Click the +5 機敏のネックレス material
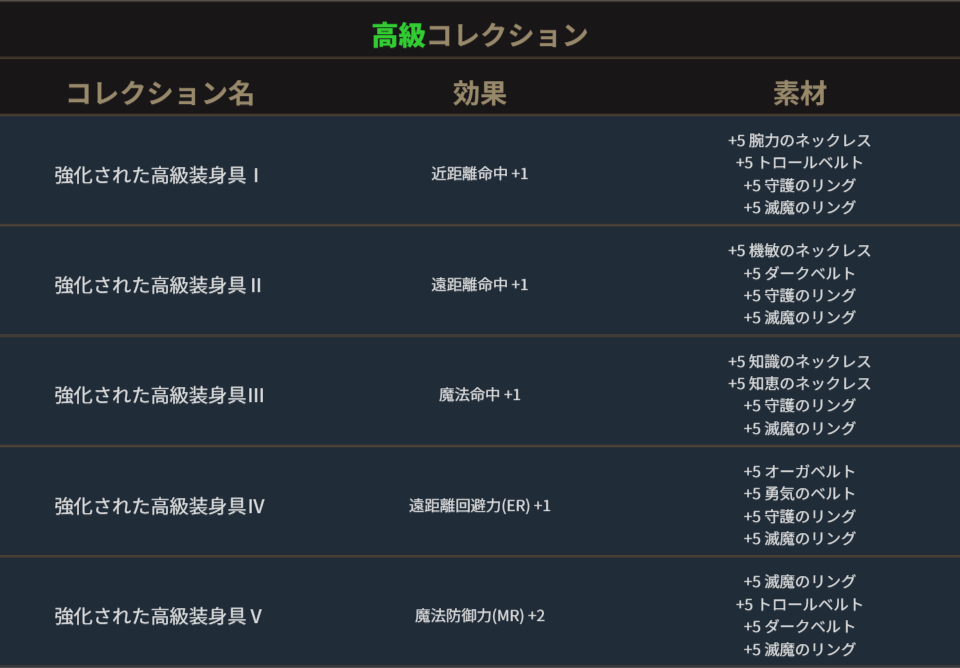 [799, 251]
